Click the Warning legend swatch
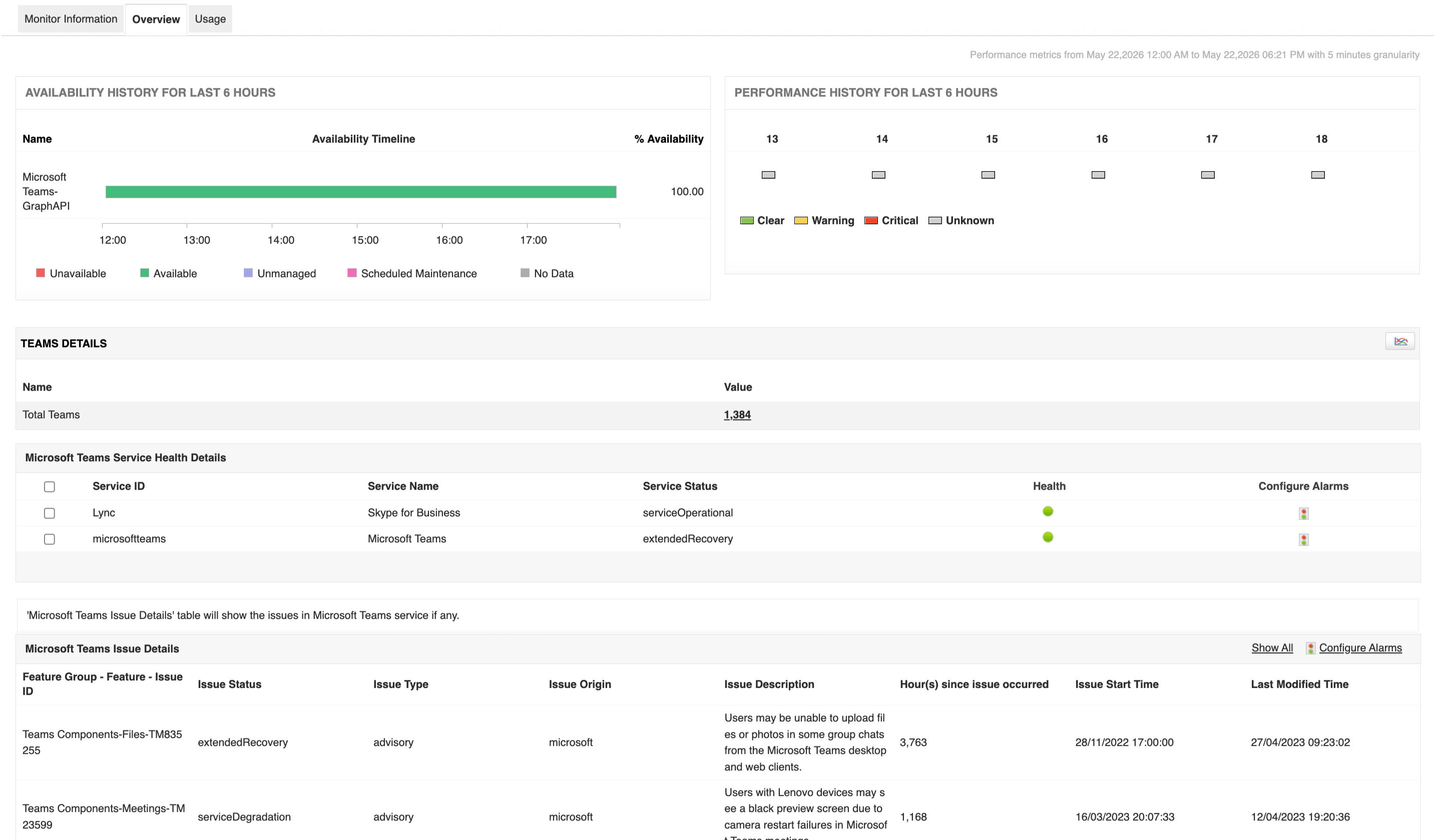The width and height of the screenshot is (1443, 840). [800, 220]
